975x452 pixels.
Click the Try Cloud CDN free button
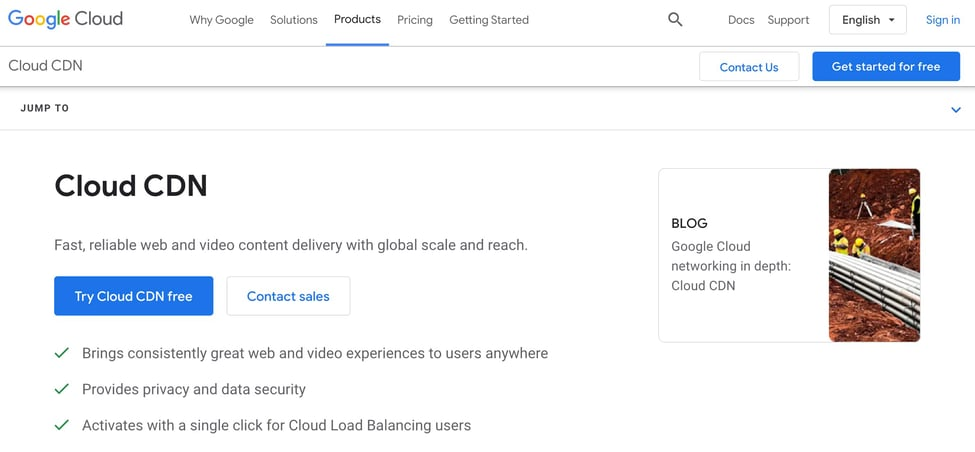click(134, 296)
